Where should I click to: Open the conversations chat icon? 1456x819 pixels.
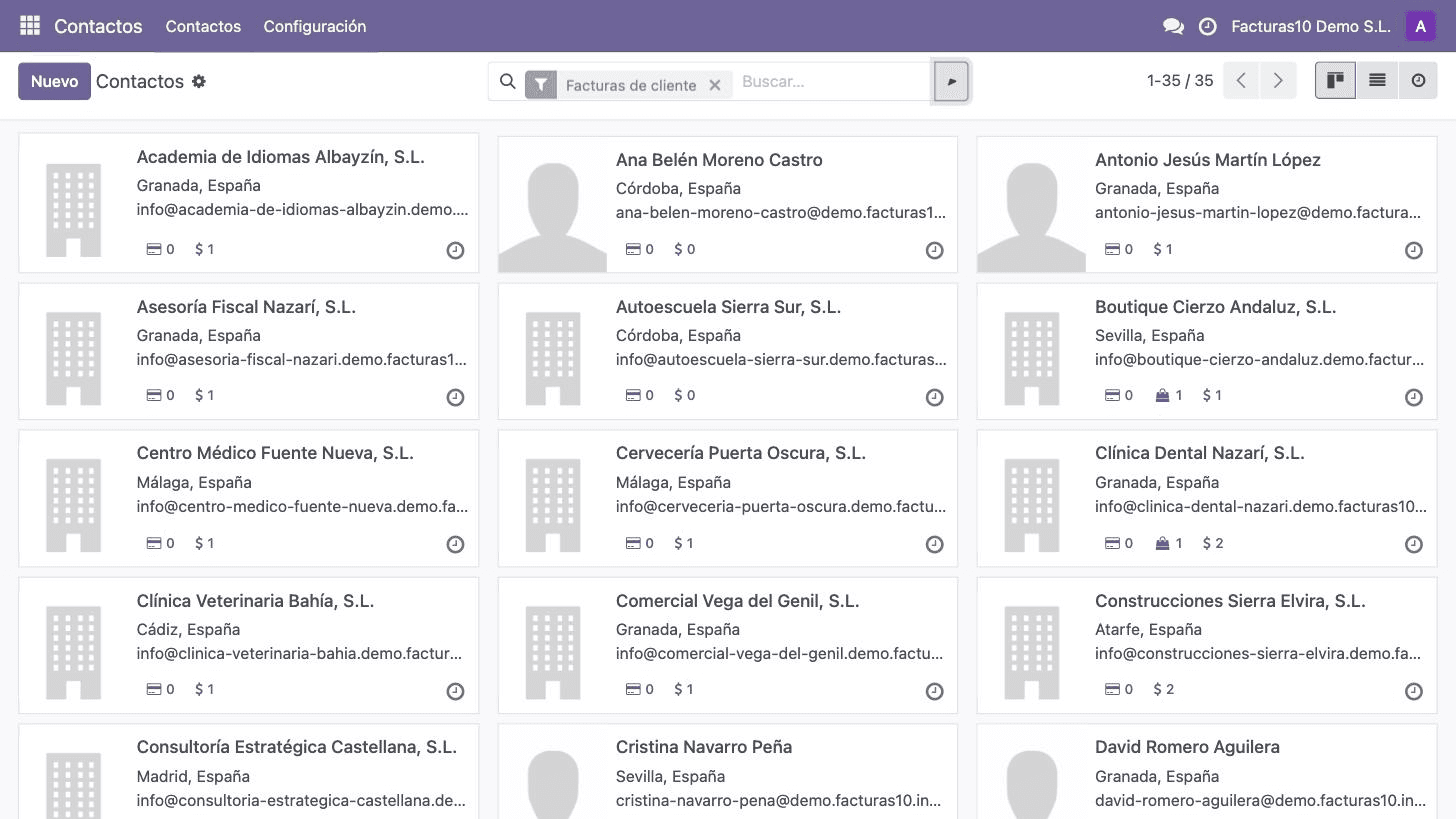point(1173,27)
